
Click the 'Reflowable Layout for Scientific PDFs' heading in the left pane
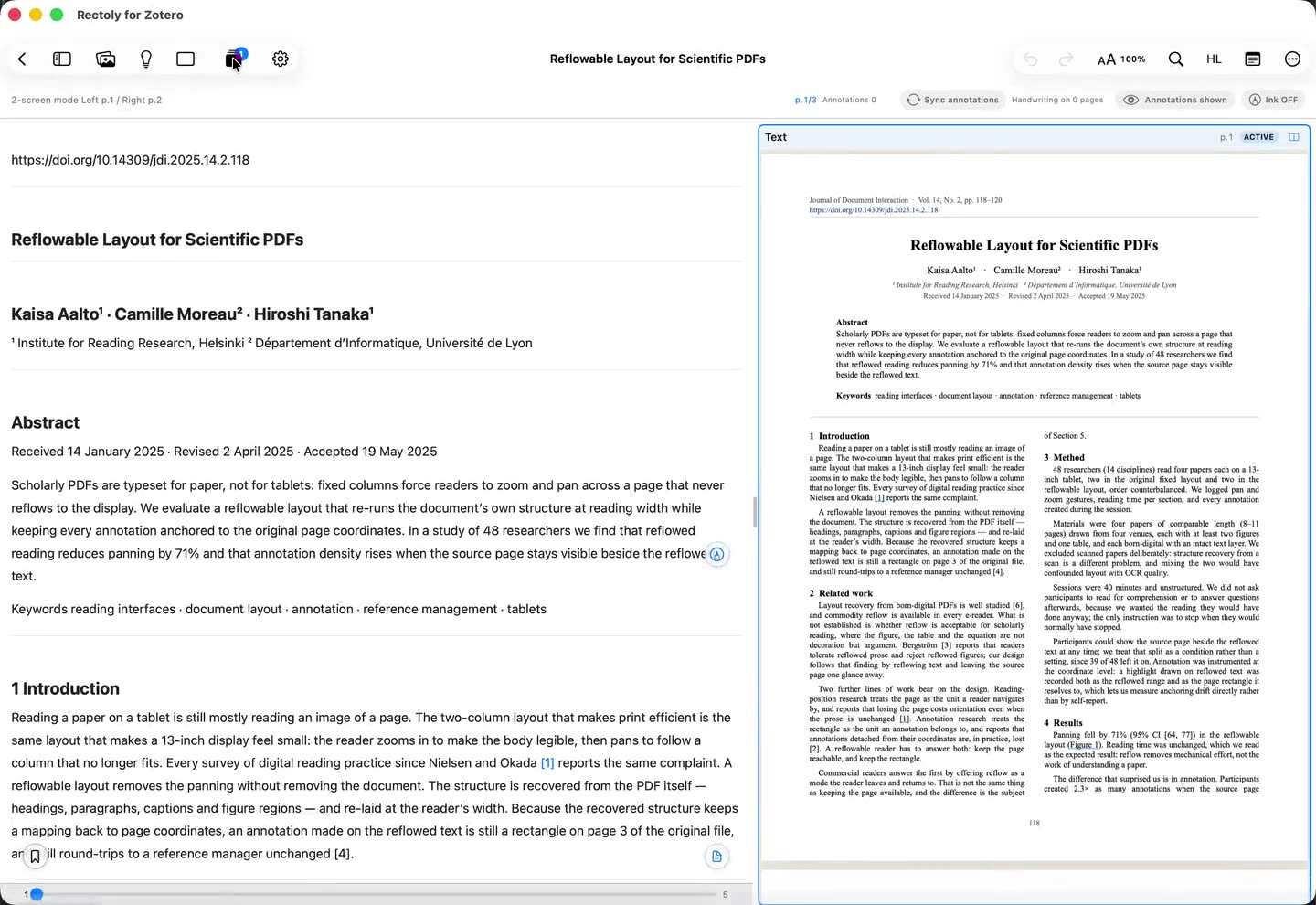(157, 240)
